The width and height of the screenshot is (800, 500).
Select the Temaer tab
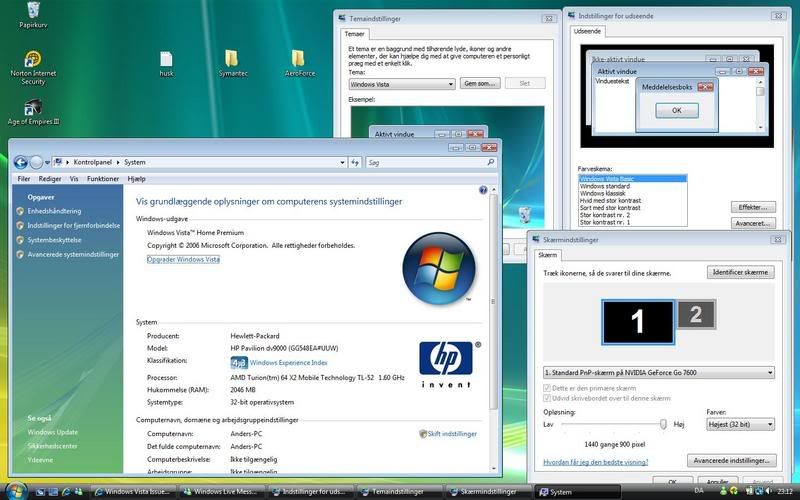point(355,34)
